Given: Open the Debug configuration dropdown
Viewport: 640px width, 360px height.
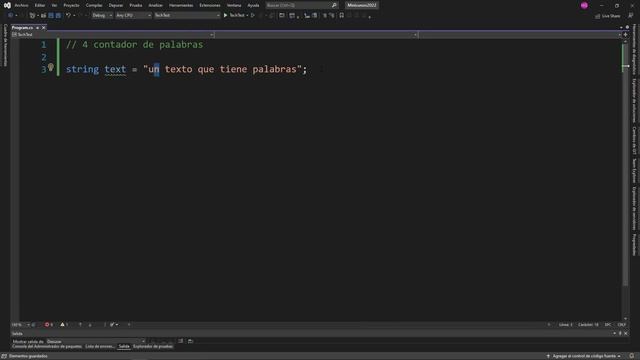Looking at the screenshot, I should (102, 16).
